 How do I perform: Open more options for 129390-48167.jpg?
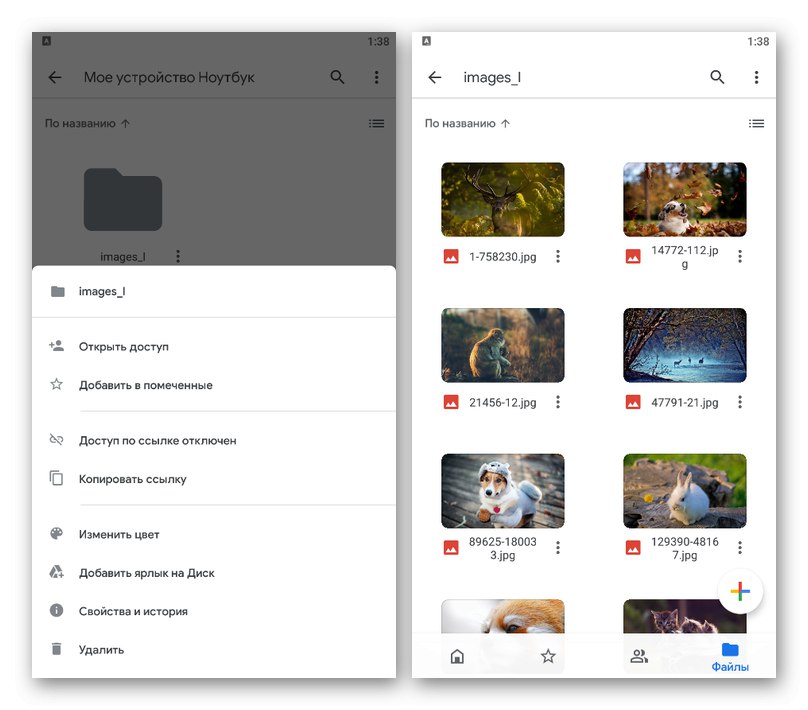click(739, 548)
